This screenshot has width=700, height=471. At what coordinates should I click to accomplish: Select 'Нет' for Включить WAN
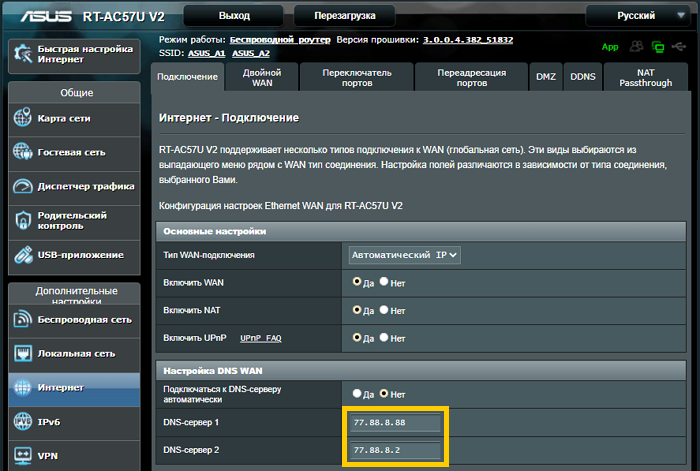(x=384, y=283)
